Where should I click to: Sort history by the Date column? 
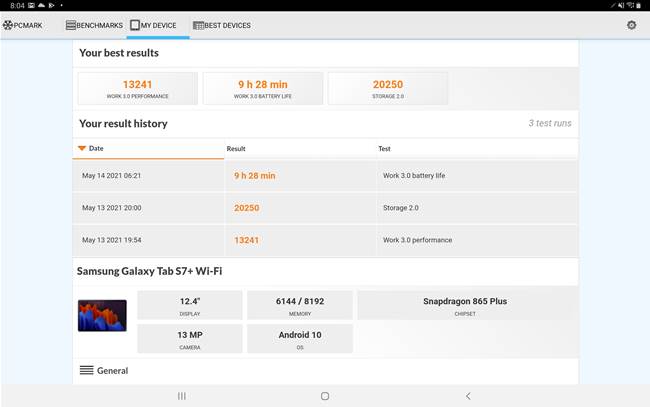pos(148,148)
